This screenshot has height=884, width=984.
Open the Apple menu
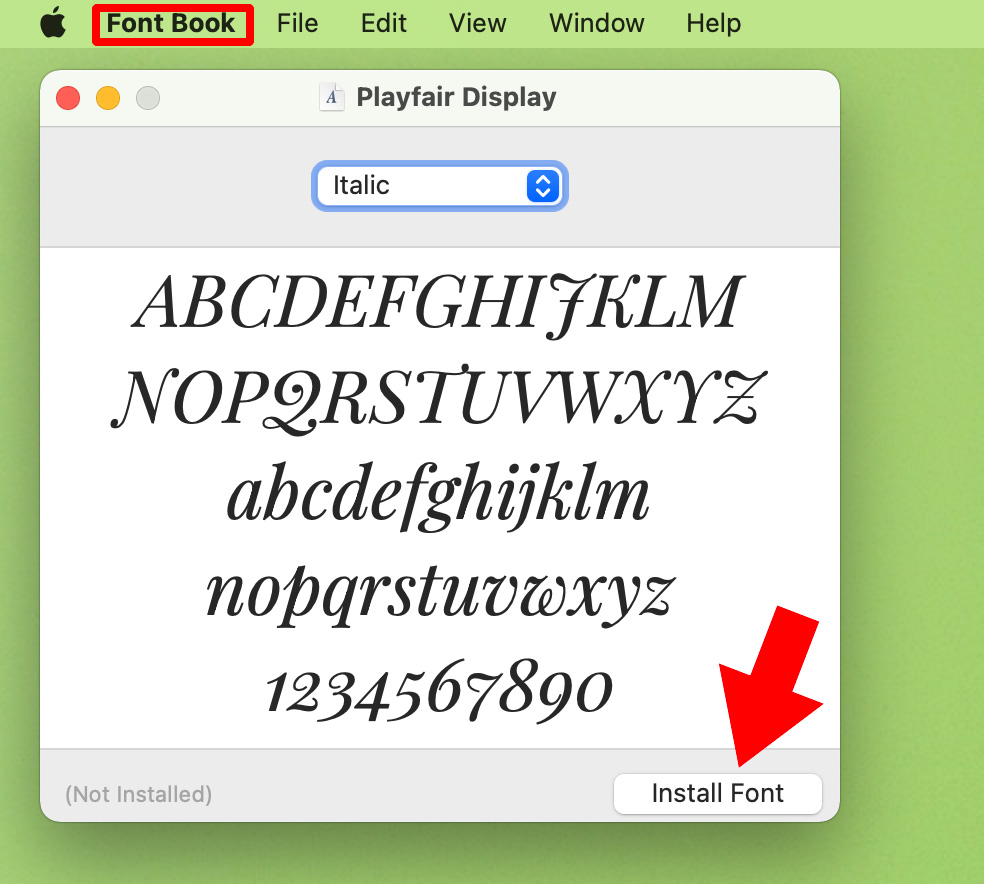click(53, 23)
